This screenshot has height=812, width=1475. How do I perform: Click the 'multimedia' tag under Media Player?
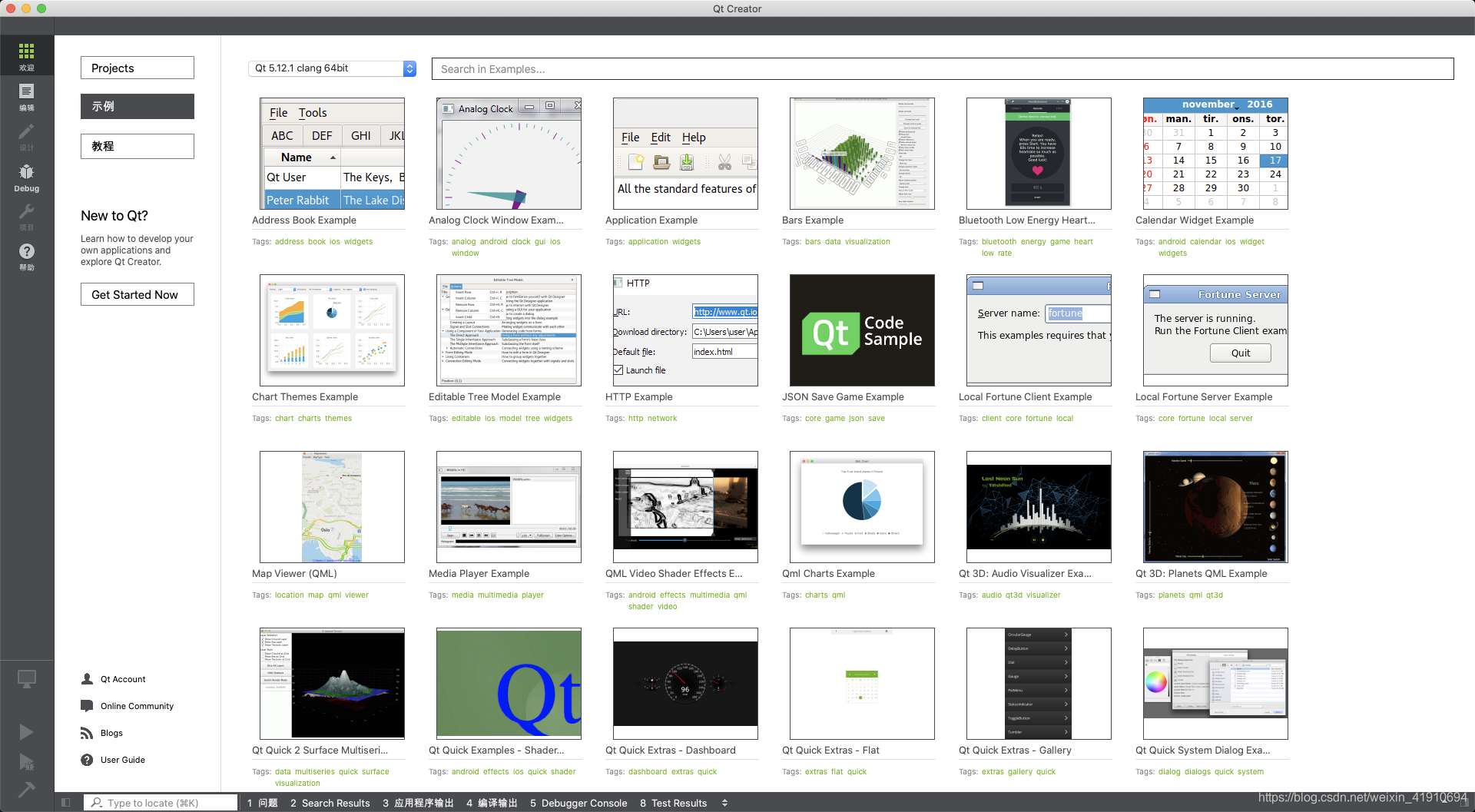[x=498, y=595]
